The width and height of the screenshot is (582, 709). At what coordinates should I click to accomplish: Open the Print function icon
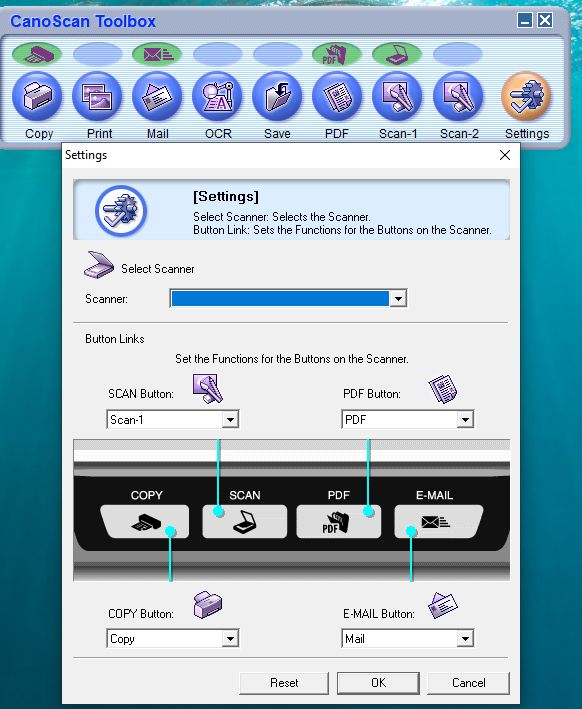[x=97, y=96]
